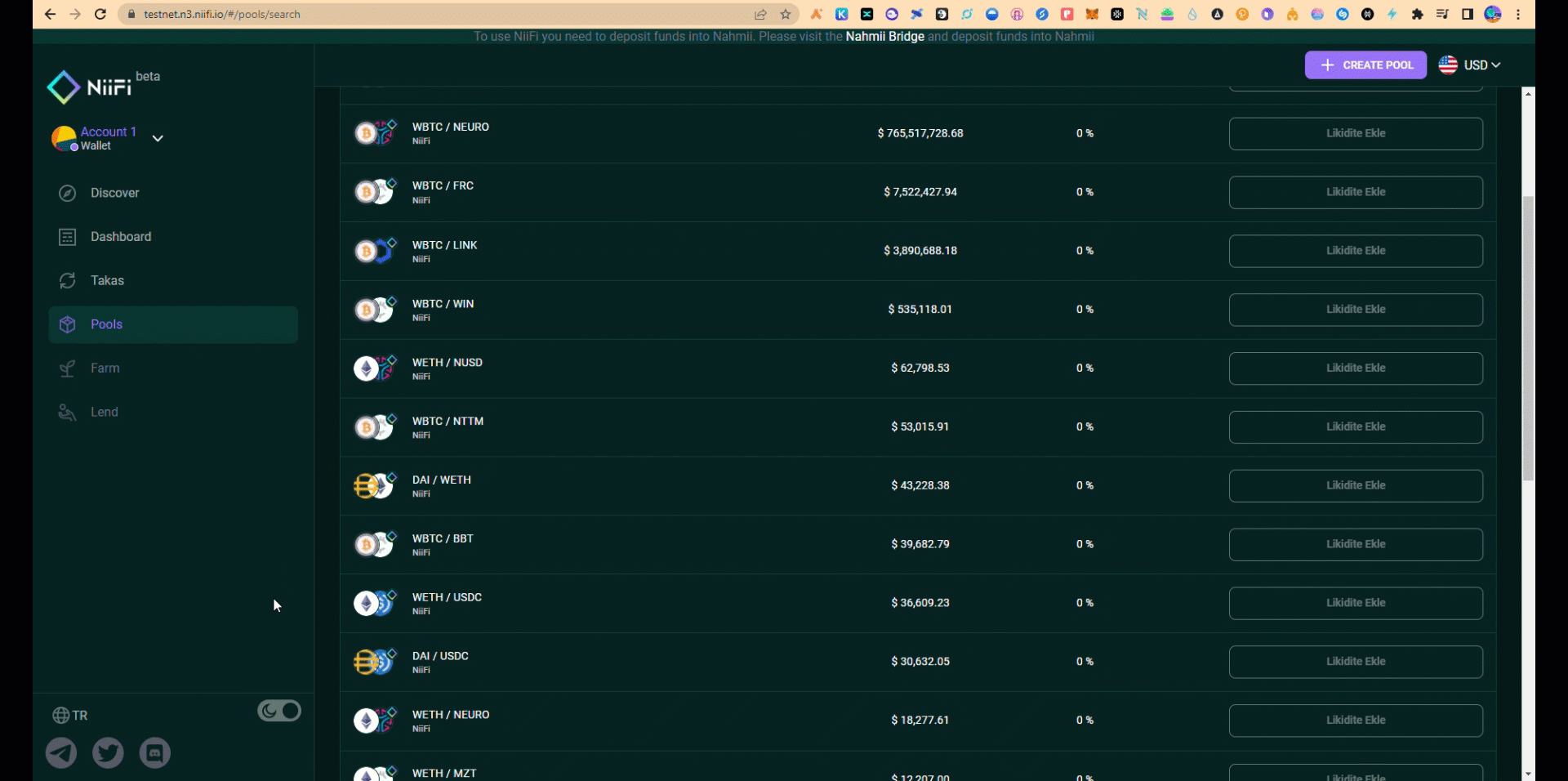Click the DAI / USDC pool name
This screenshot has width=1568, height=781.
coord(440,656)
